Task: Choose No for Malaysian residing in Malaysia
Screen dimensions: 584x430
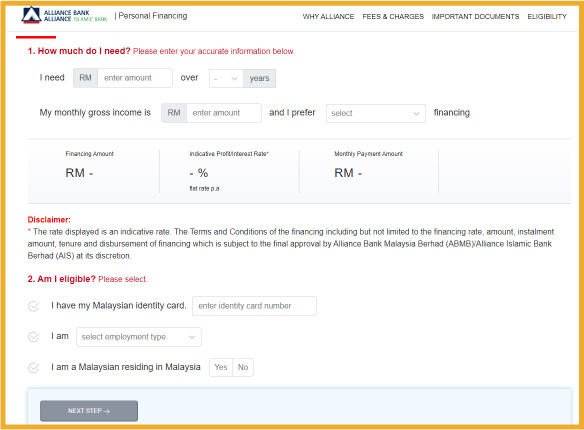Action: click(x=243, y=367)
